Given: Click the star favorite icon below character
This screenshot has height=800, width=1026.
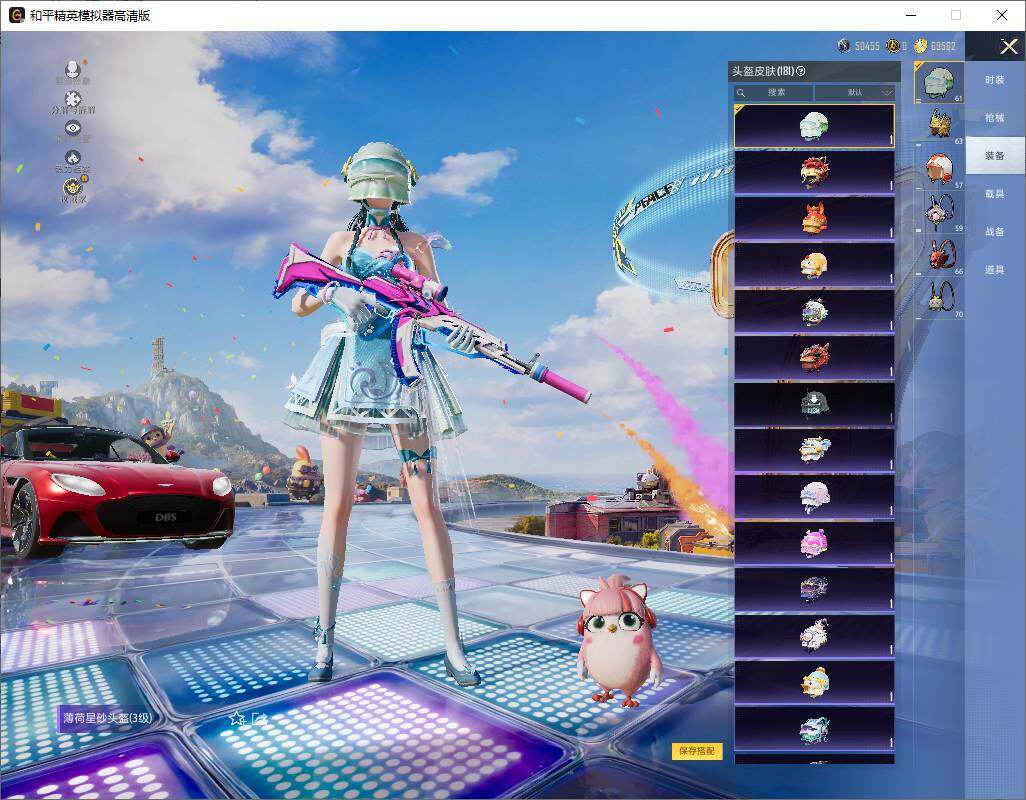Looking at the screenshot, I should [x=236, y=719].
